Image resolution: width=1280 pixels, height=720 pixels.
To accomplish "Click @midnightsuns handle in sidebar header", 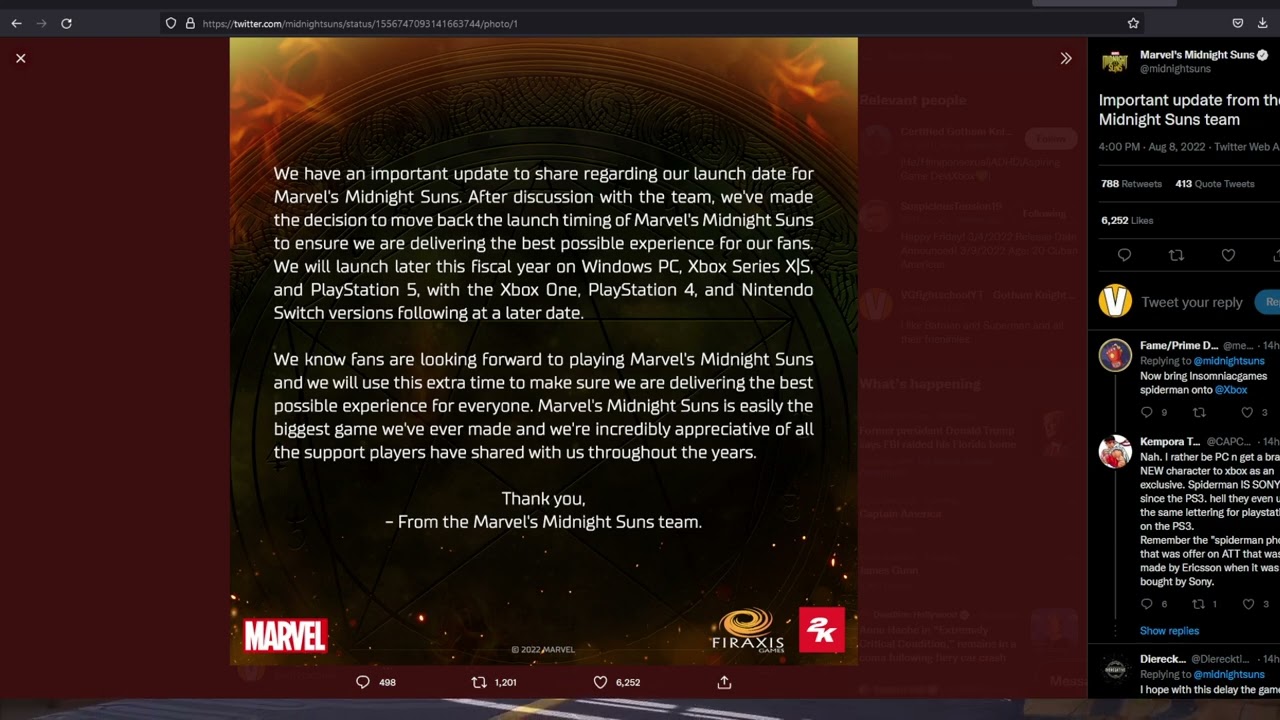I will (x=1175, y=69).
